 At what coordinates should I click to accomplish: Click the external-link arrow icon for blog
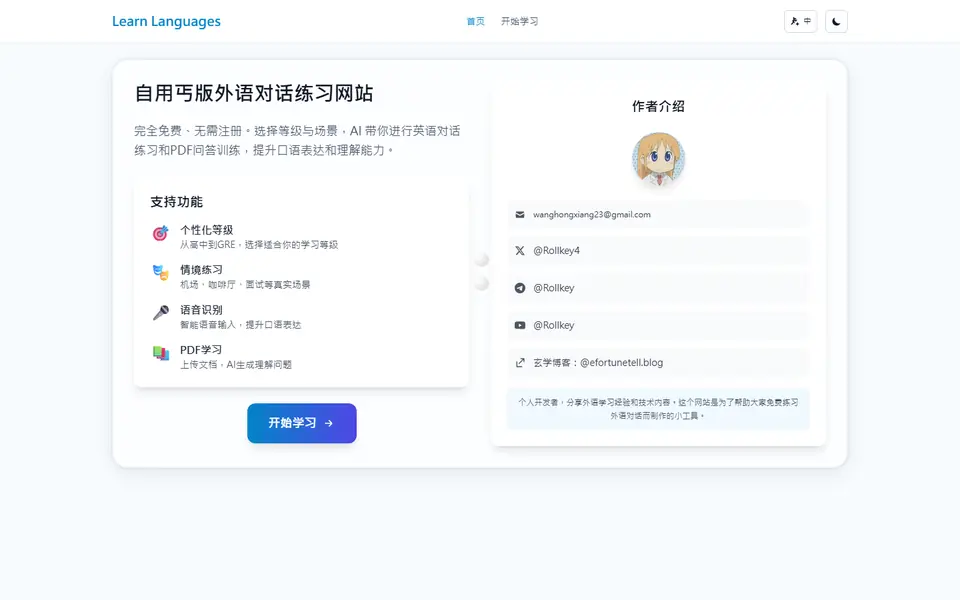coord(520,362)
